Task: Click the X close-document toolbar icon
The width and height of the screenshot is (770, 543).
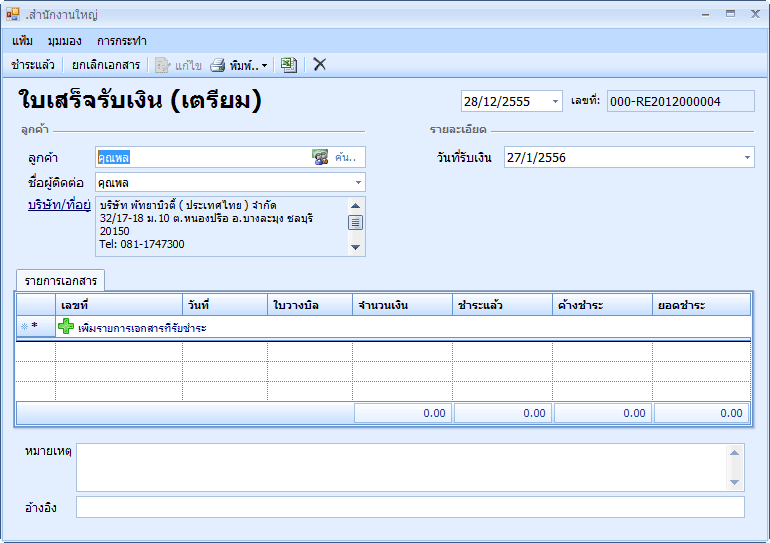Action: 320,65
